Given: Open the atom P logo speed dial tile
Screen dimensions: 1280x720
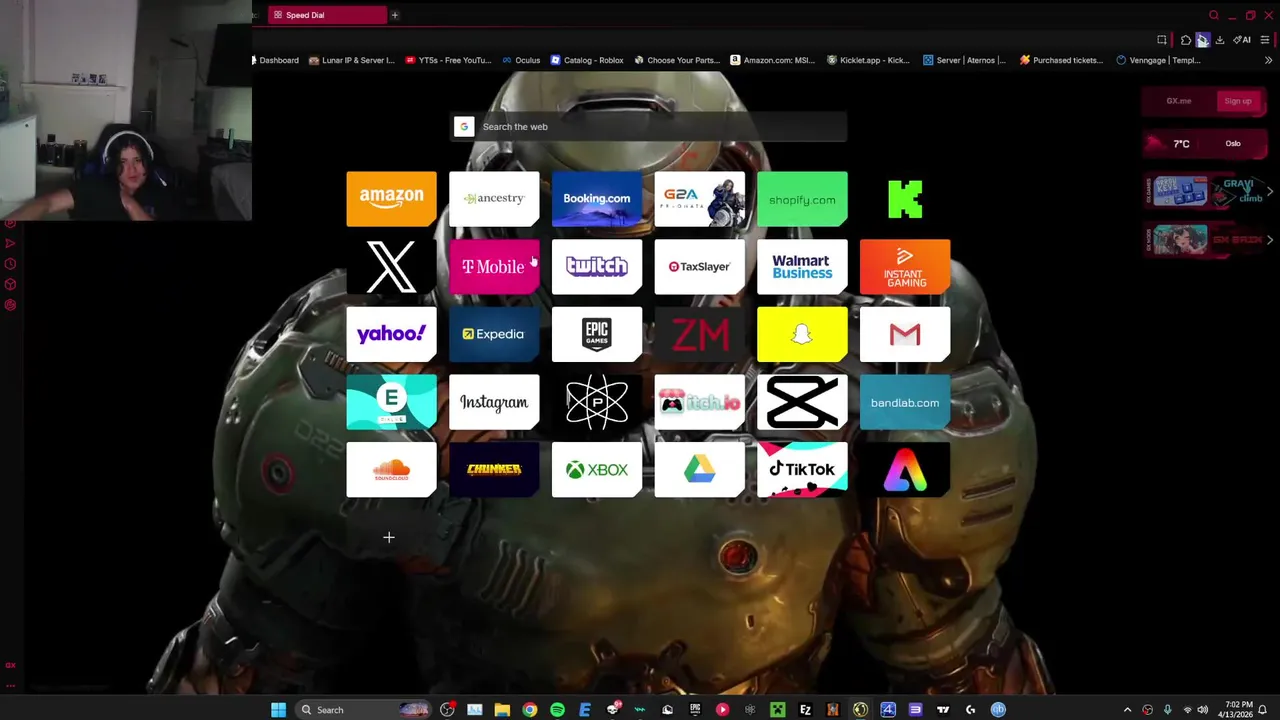Looking at the screenshot, I should click(596, 402).
